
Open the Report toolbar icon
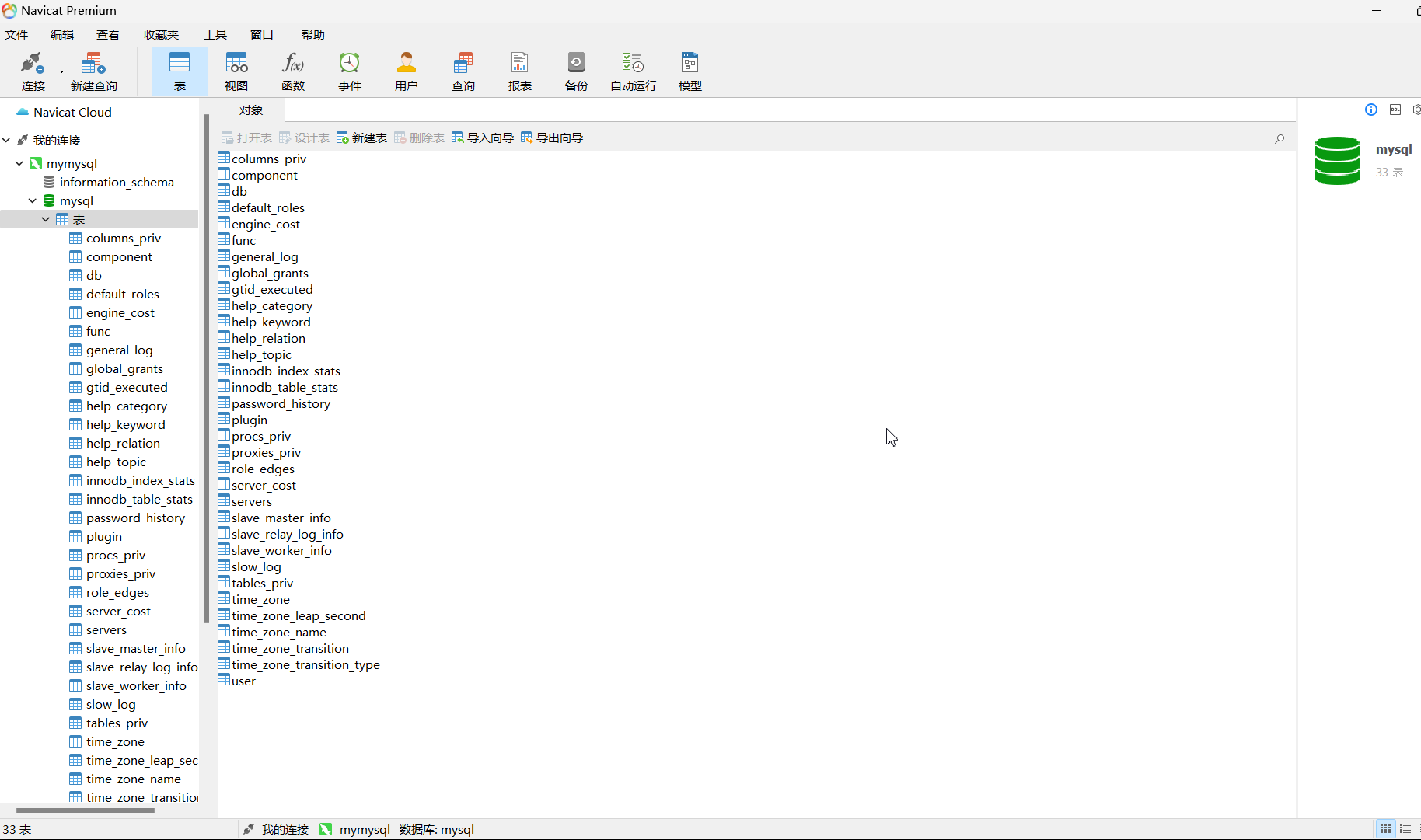[520, 71]
